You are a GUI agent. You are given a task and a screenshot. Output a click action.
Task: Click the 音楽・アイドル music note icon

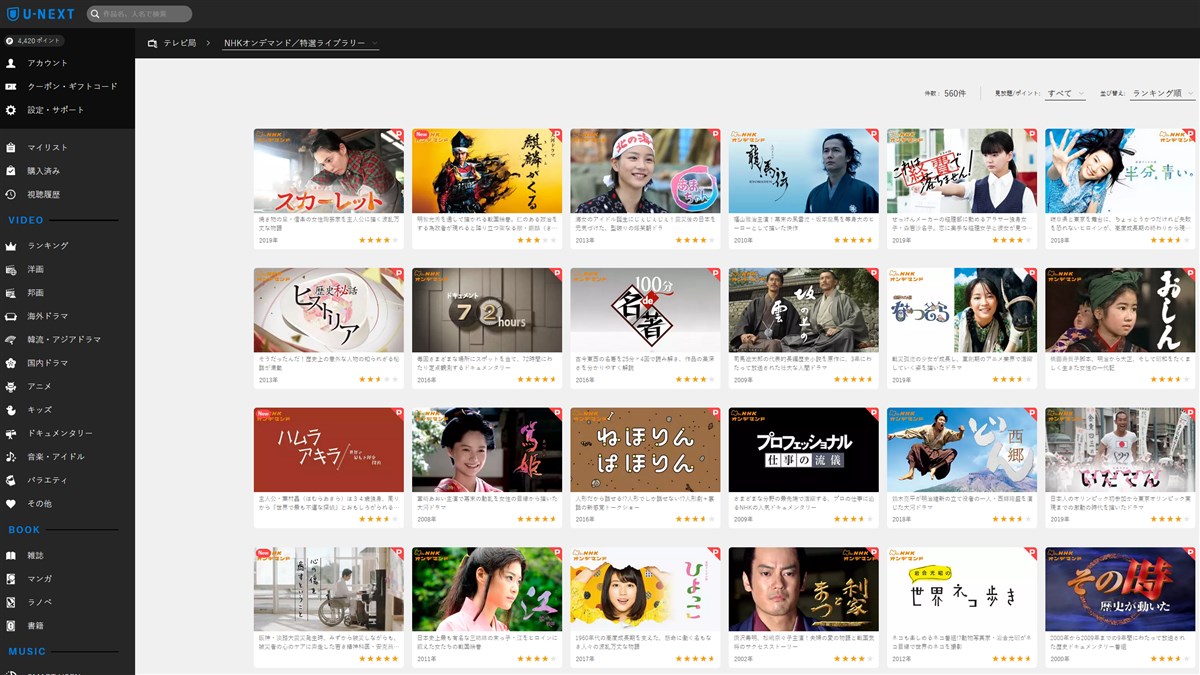tap(11, 456)
